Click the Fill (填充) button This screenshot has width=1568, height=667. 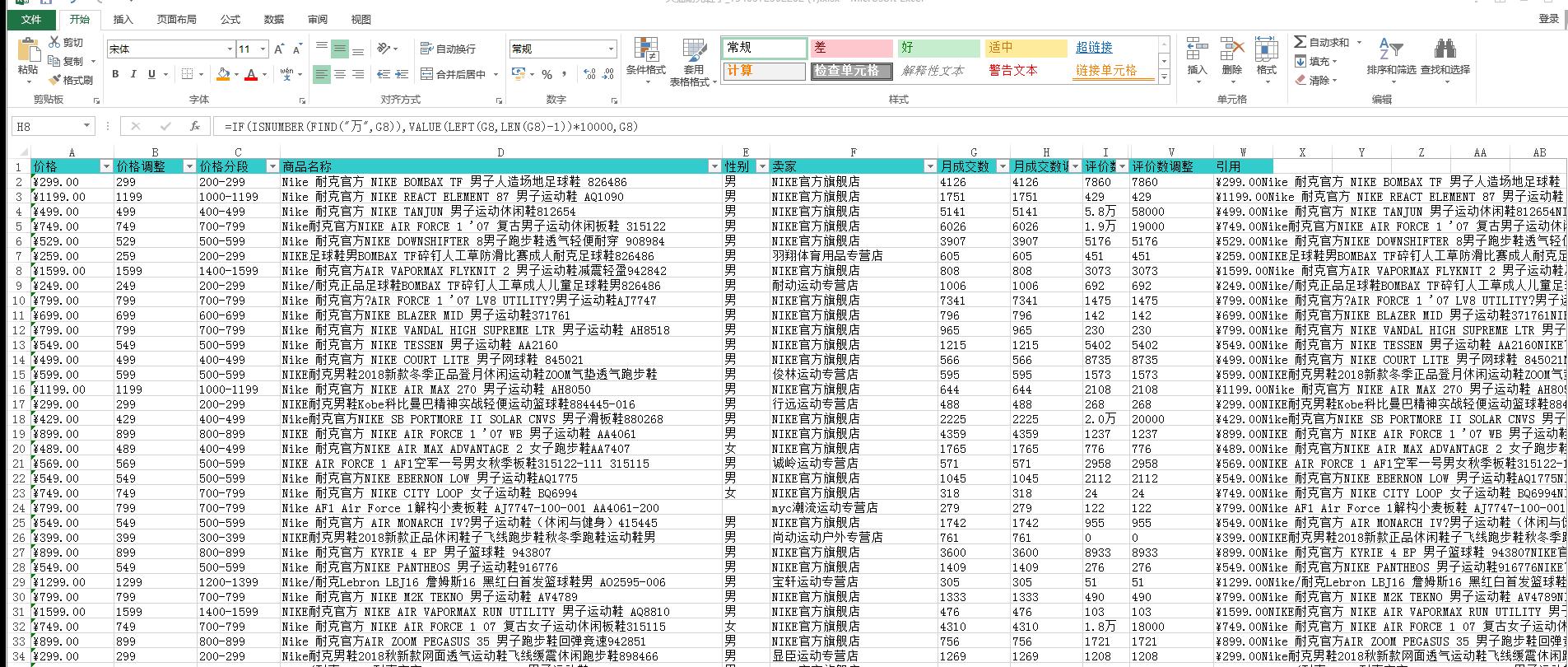1314,61
